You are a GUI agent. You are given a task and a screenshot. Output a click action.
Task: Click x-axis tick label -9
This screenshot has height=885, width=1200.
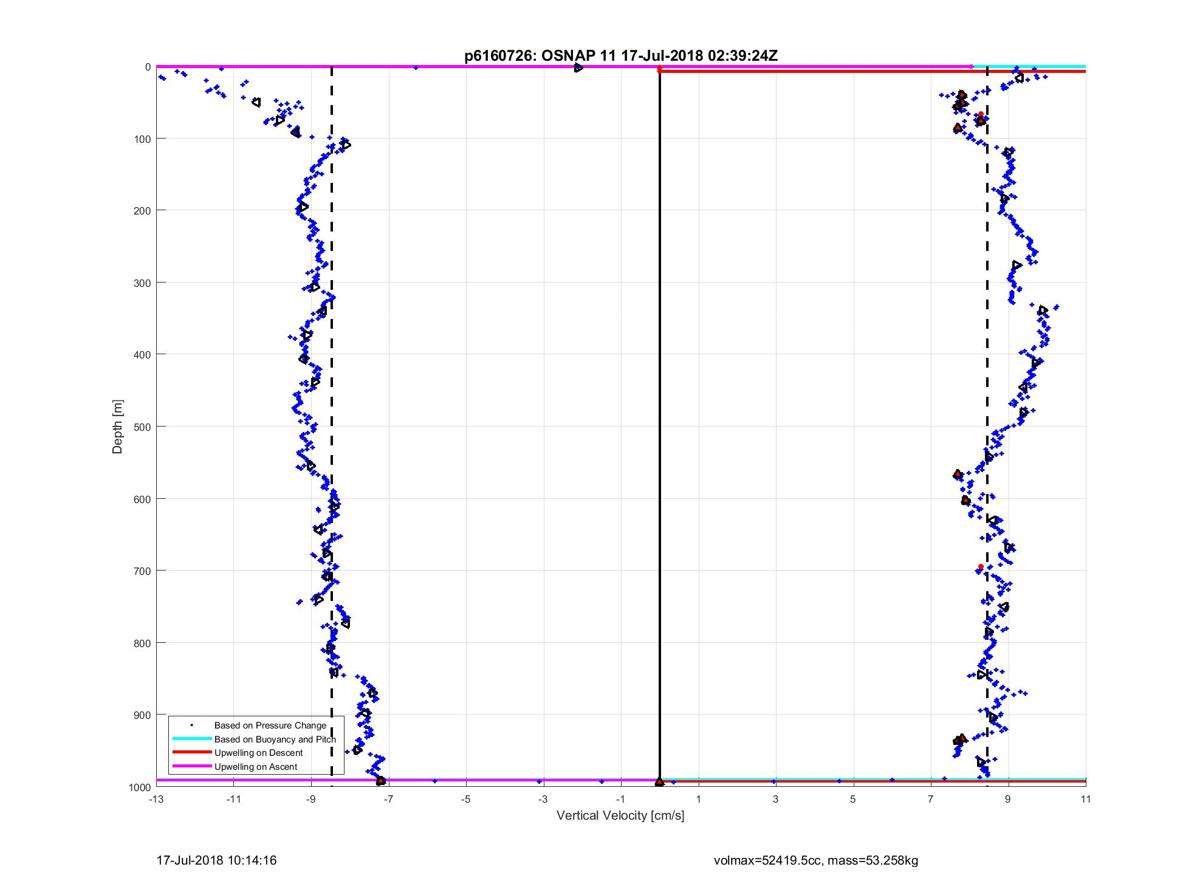tap(310, 798)
